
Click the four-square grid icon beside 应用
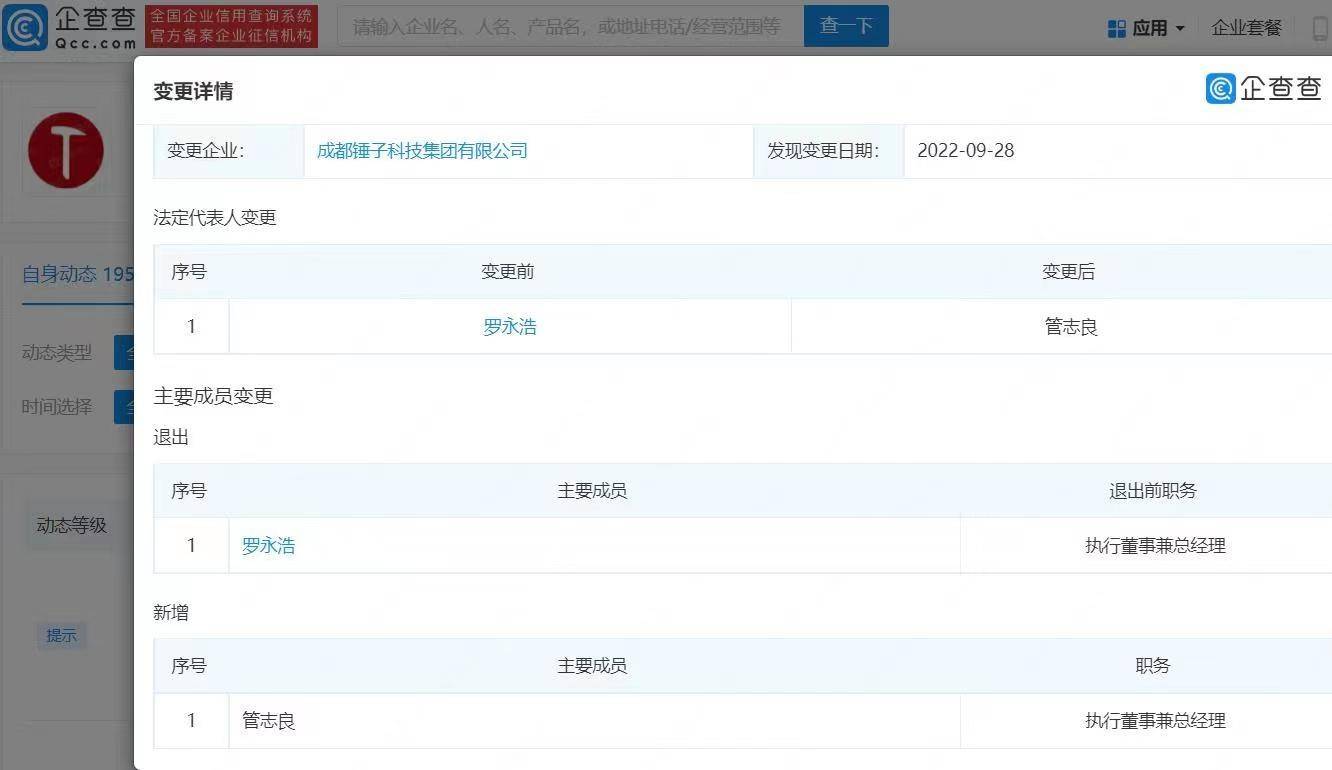pyautogui.click(x=1117, y=29)
